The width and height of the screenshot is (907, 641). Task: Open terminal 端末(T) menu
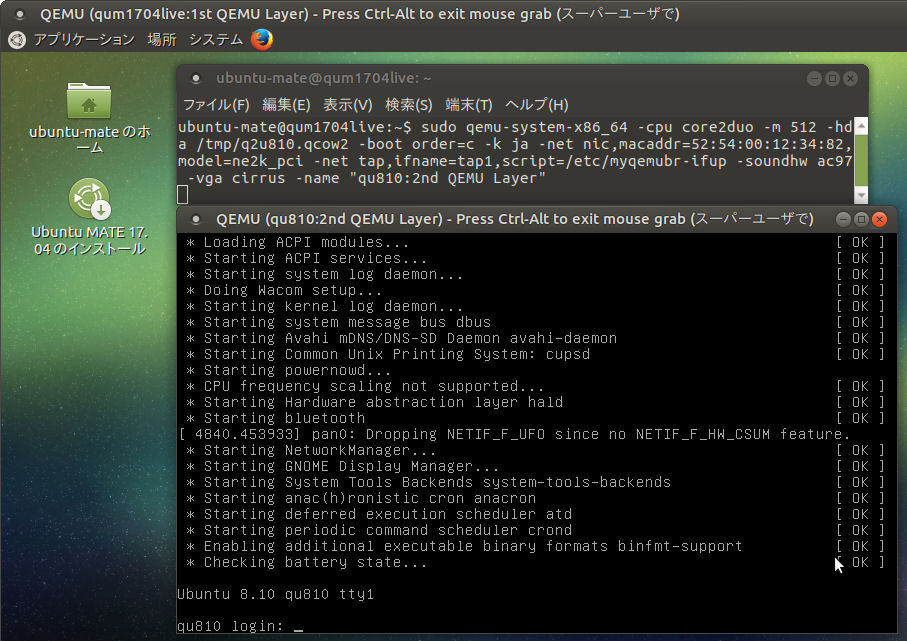coord(469,105)
